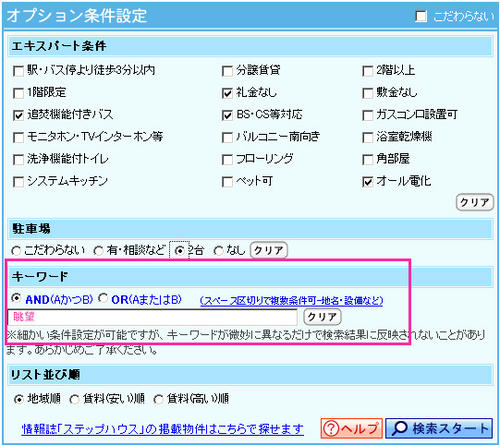Sort by 賃料(安い)順 radio option
The height and width of the screenshot is (445, 500).
(x=74, y=399)
